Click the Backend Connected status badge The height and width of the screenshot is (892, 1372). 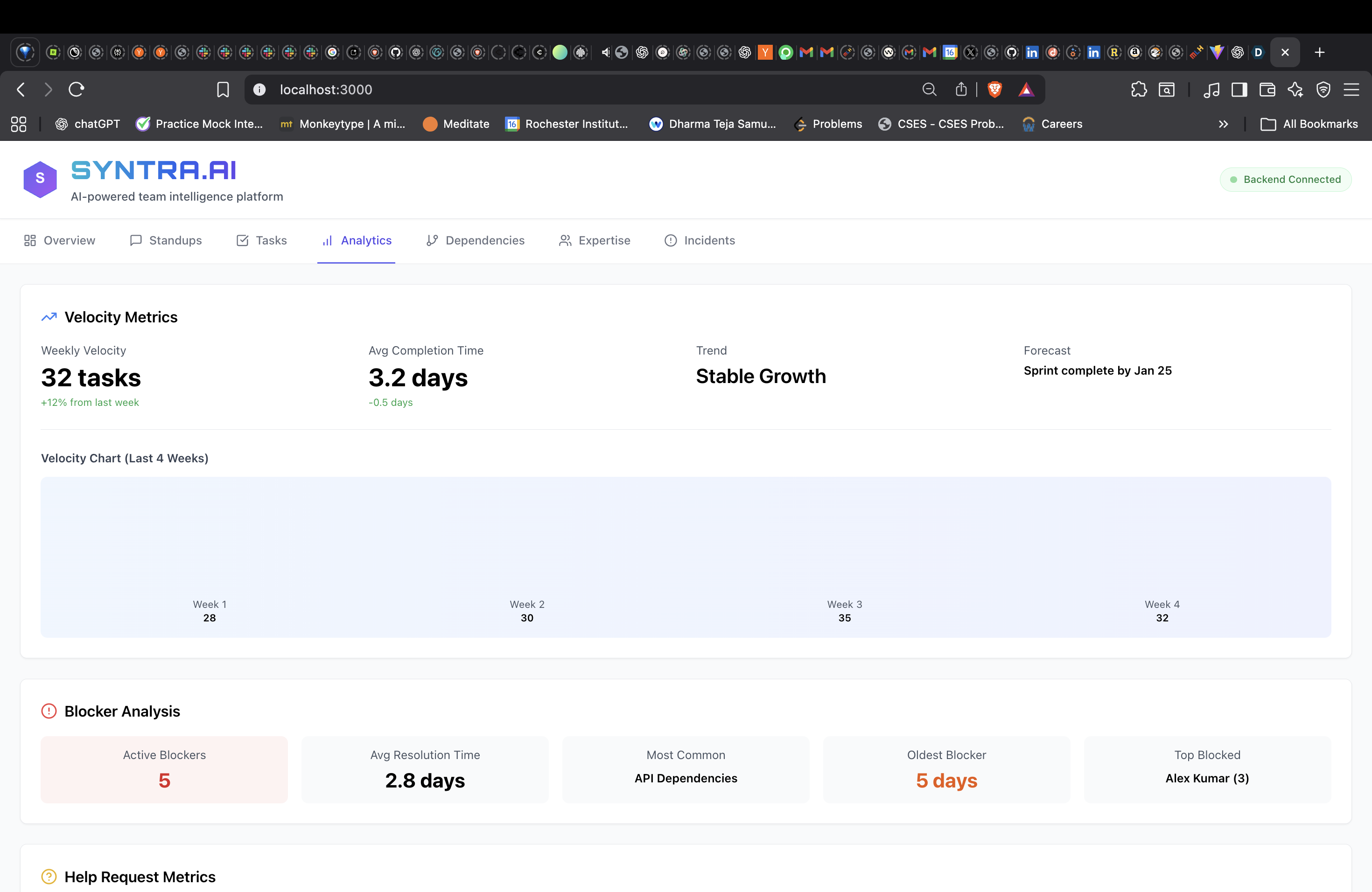coord(1285,179)
